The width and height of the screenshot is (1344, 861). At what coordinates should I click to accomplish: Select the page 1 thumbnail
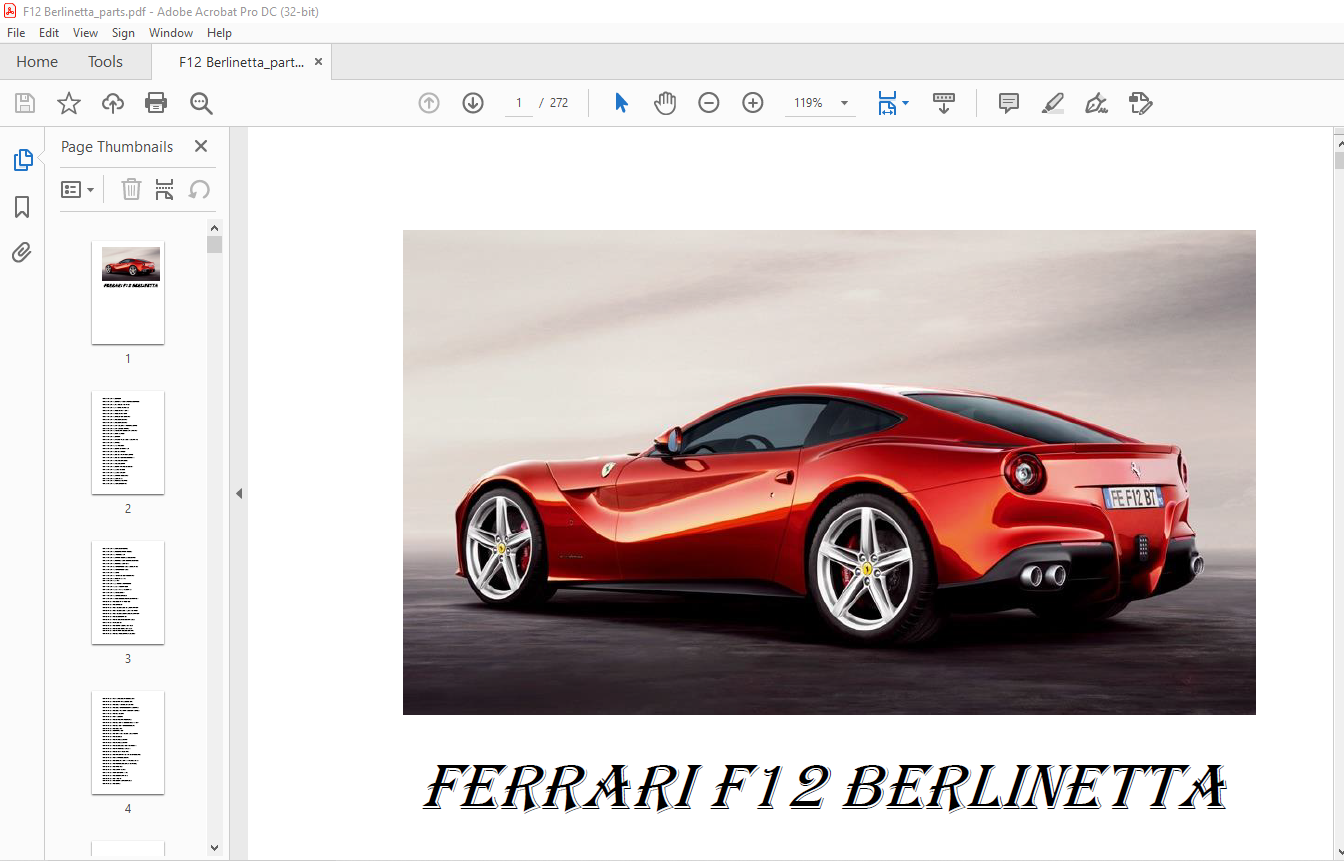[128, 293]
